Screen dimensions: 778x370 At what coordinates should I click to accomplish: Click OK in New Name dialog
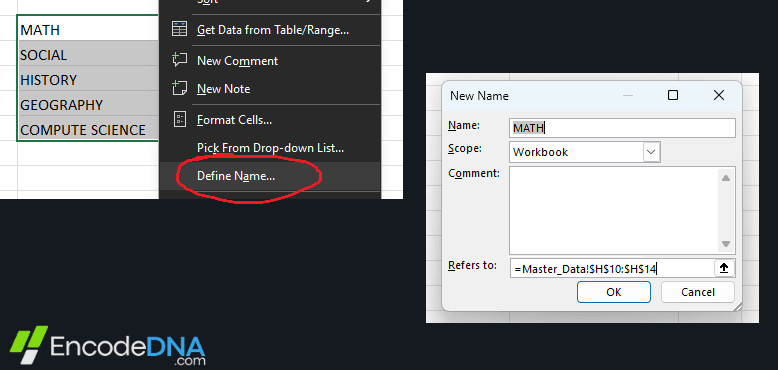[614, 292]
